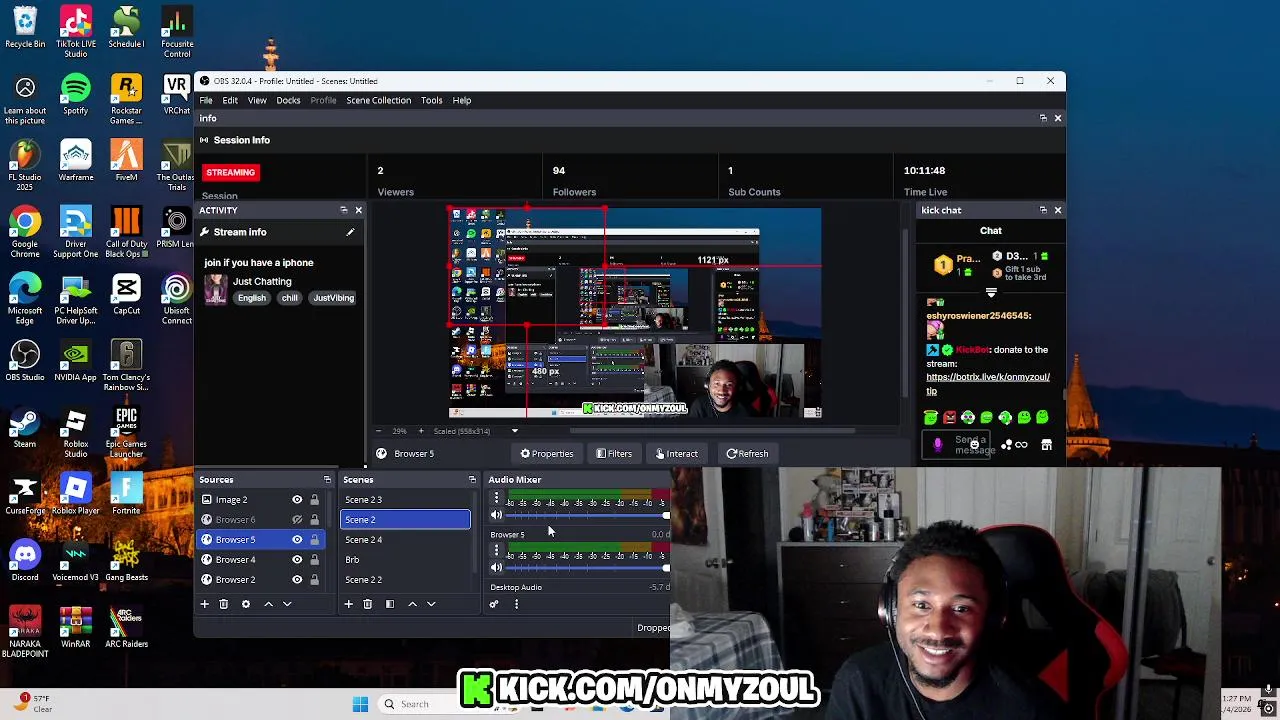Add a new scene in Scenes panel

[348, 604]
